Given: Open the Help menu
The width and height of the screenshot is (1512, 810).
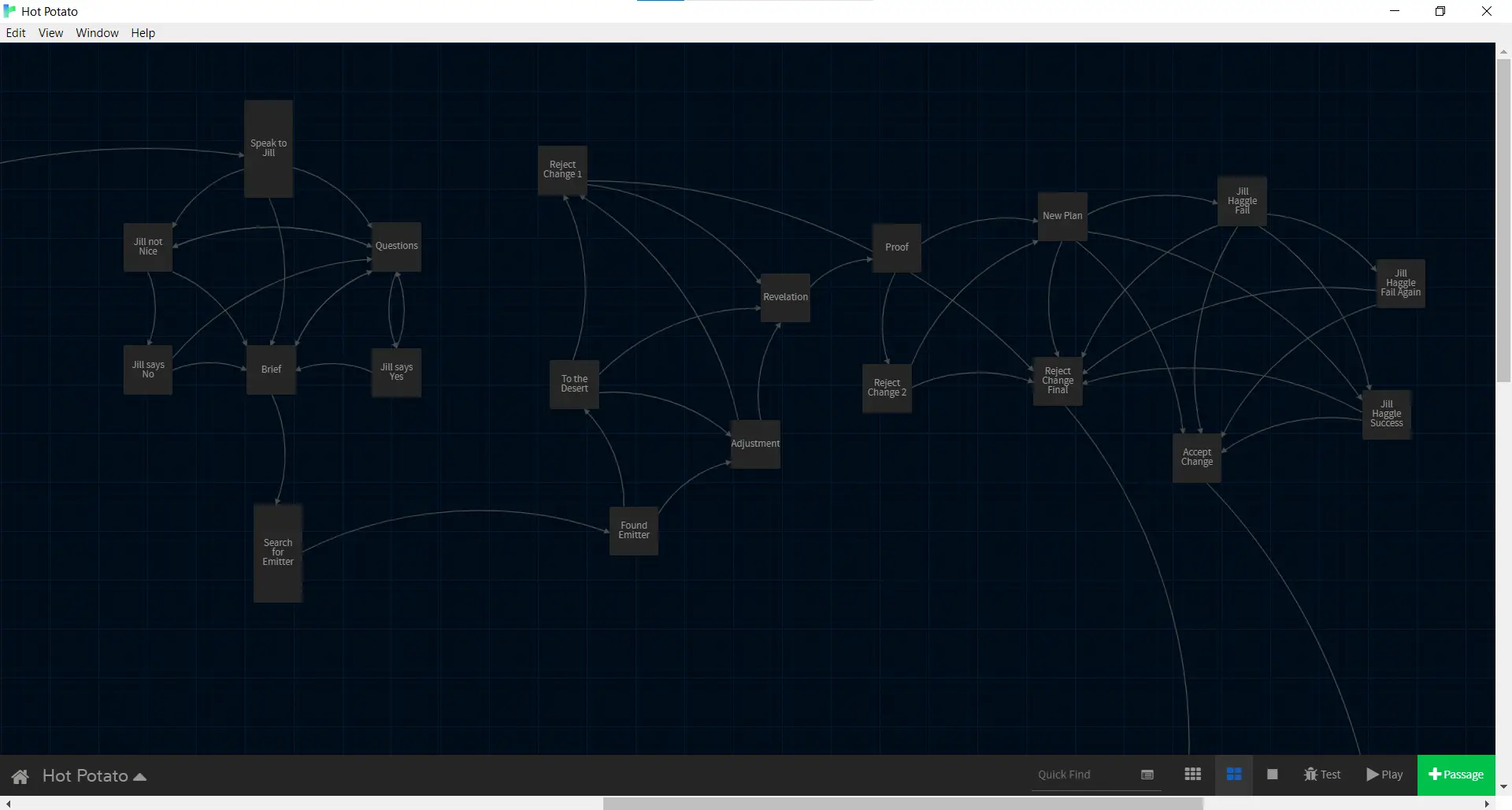Looking at the screenshot, I should (x=142, y=32).
